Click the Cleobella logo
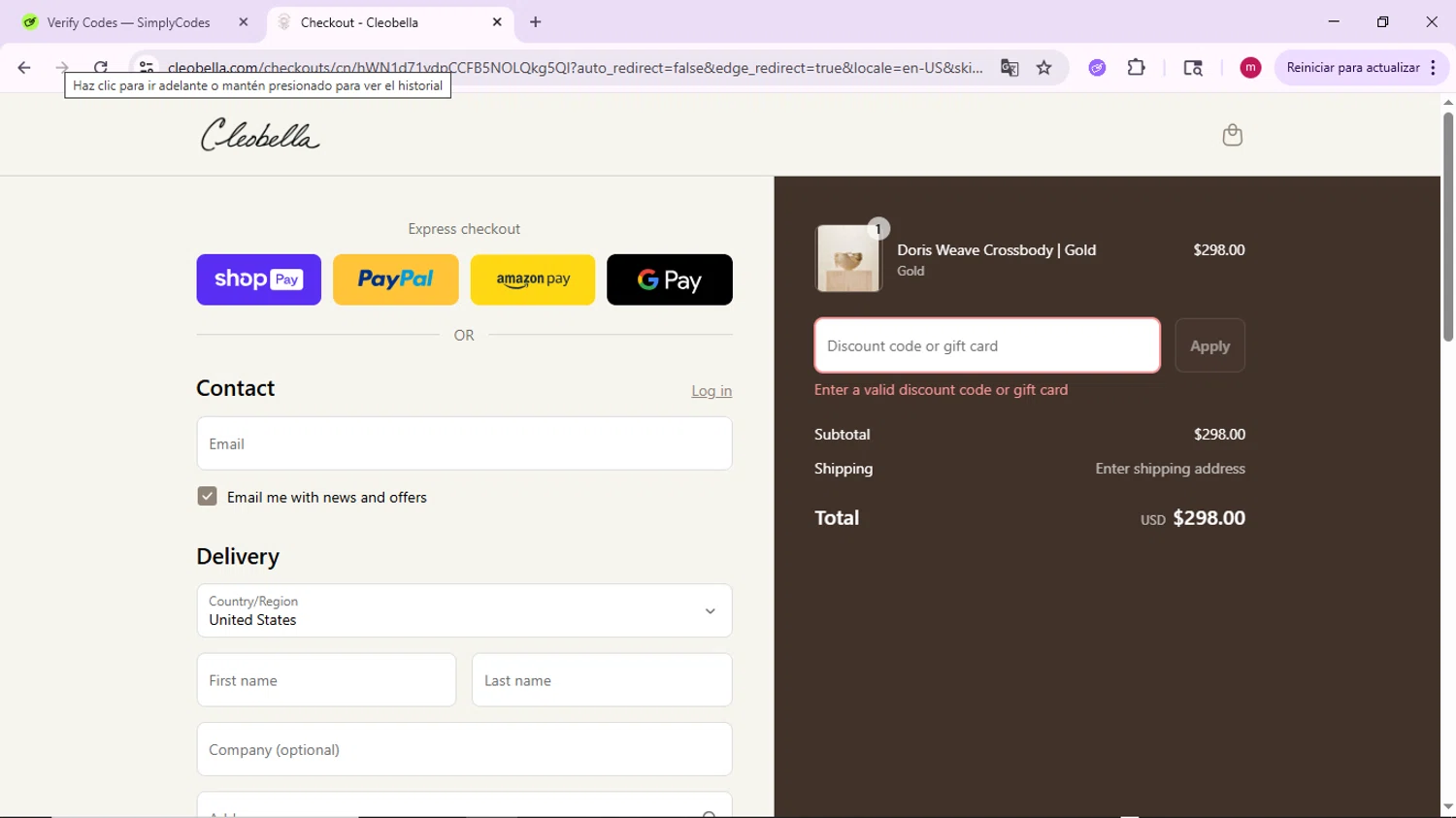Viewport: 1456px width, 818px height. tap(260, 135)
